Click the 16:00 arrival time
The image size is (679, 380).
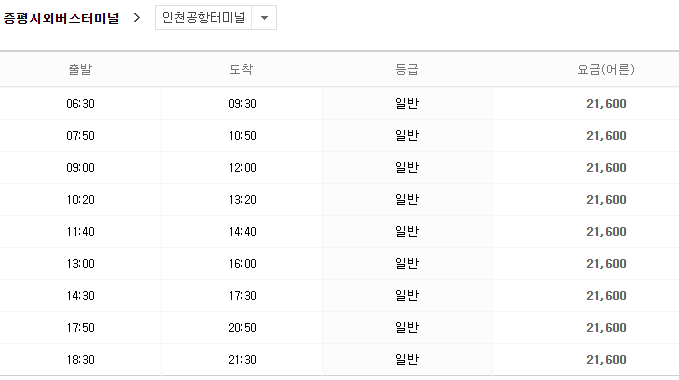[x=242, y=264]
